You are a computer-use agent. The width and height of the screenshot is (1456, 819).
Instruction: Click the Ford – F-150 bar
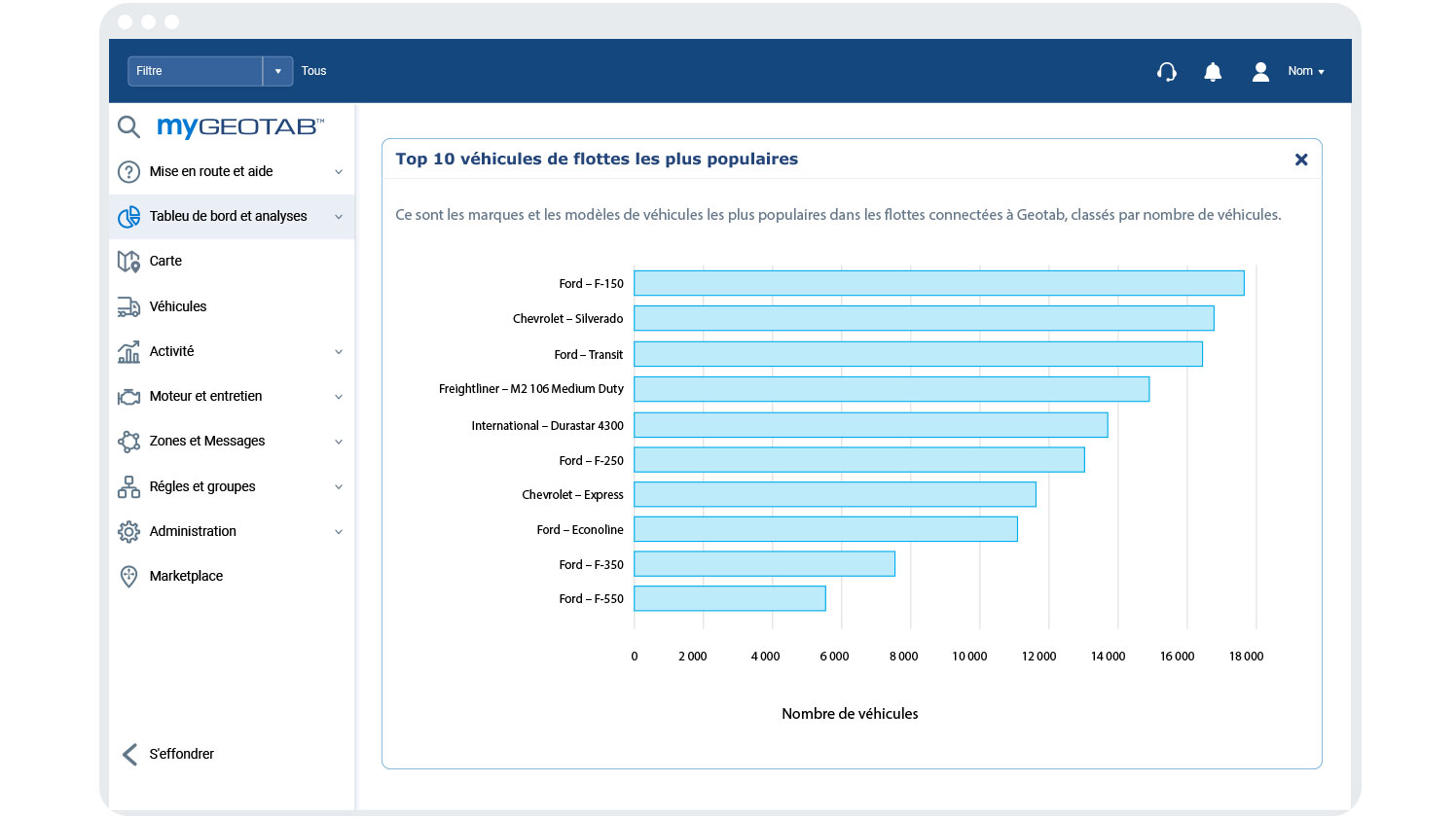point(939,283)
